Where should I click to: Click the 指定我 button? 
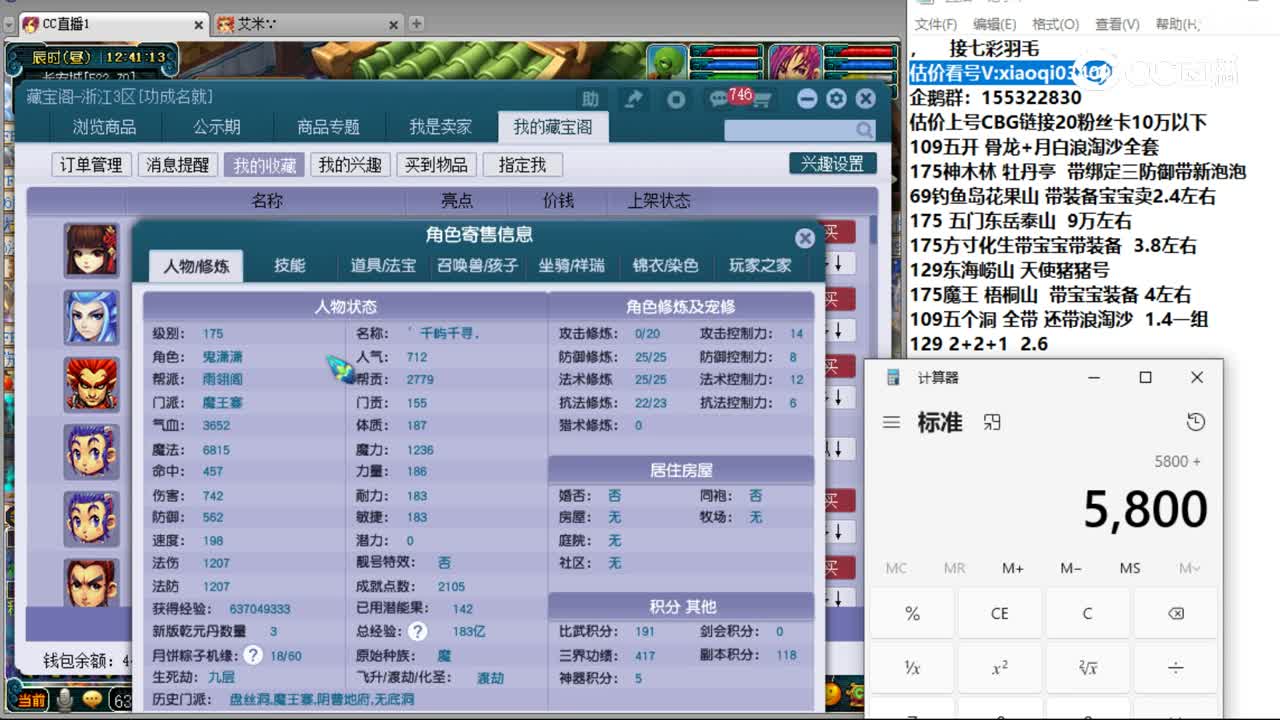[522, 165]
